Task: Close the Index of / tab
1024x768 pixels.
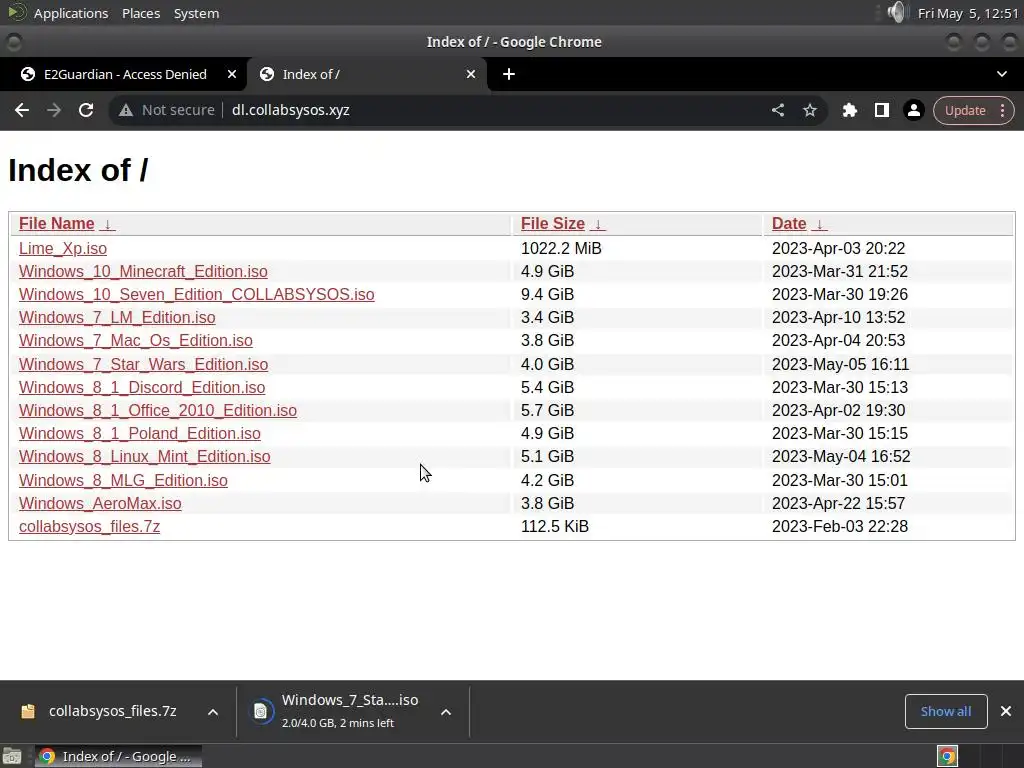Action: click(x=471, y=74)
